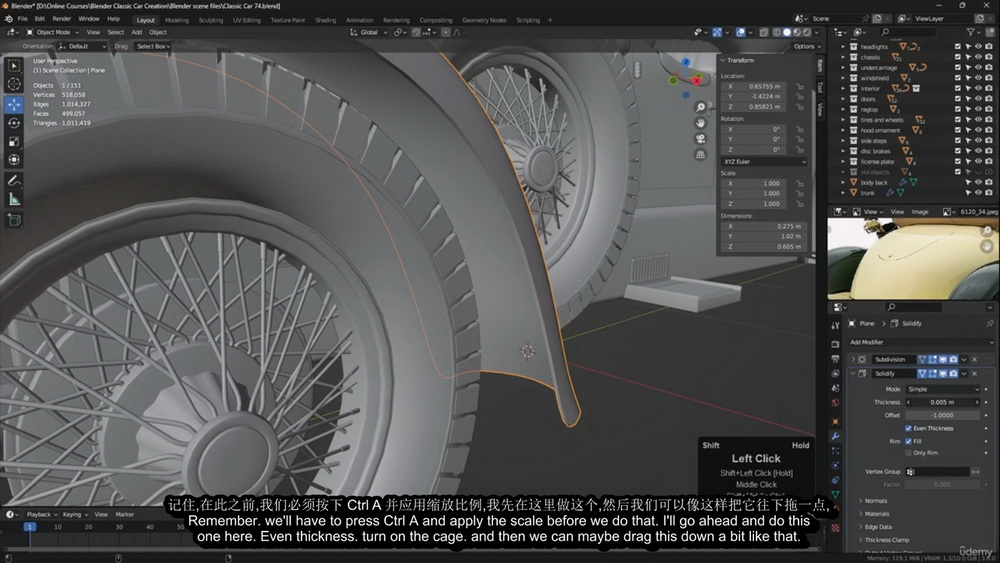The width and height of the screenshot is (1000, 563).
Task: Remove the Subdivision modifier with X
Action: [974, 360]
